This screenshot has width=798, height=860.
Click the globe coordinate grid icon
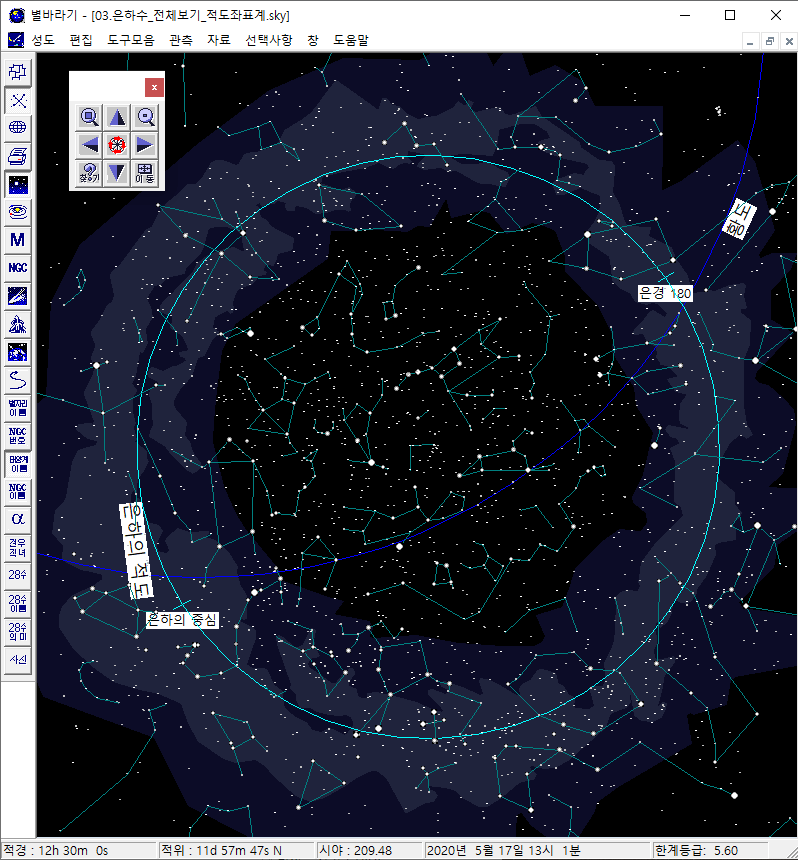[x=18, y=128]
